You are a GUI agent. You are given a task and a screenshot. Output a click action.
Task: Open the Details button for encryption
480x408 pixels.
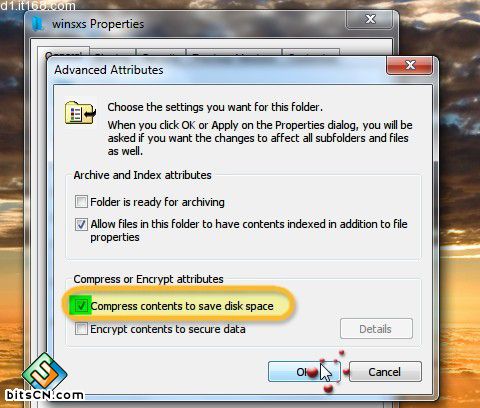376,329
